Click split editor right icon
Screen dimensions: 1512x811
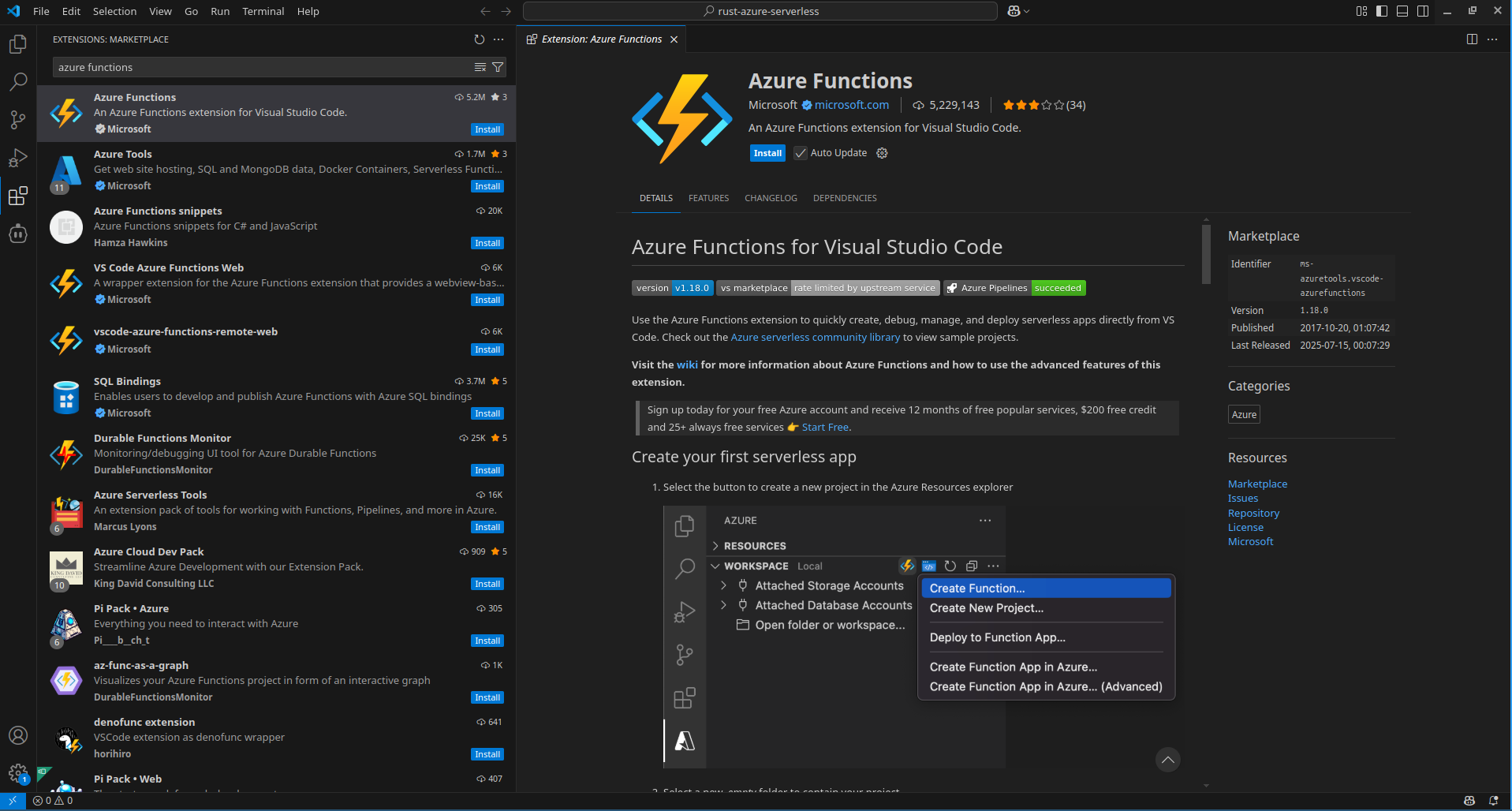(1472, 39)
